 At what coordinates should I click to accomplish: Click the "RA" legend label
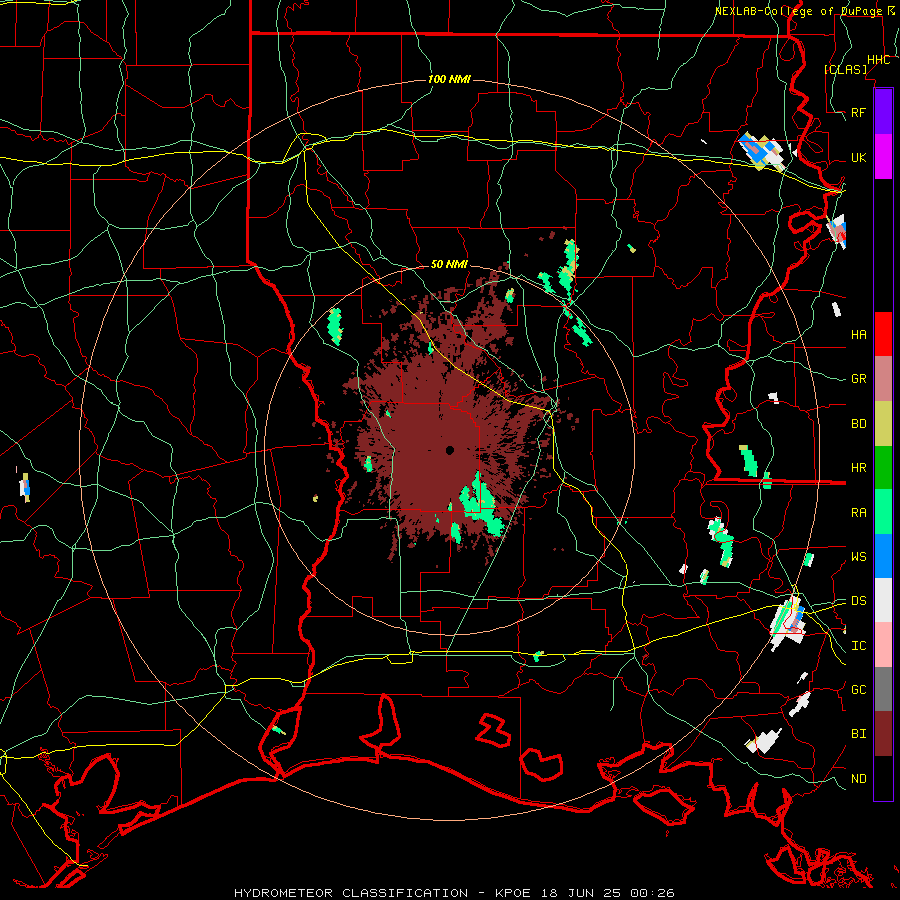(858, 512)
